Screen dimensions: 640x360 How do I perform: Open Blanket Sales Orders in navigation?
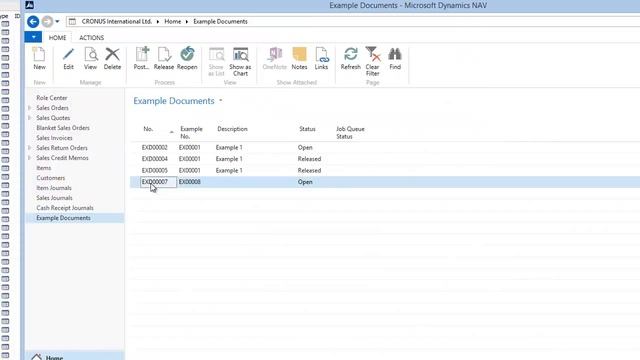[63, 128]
